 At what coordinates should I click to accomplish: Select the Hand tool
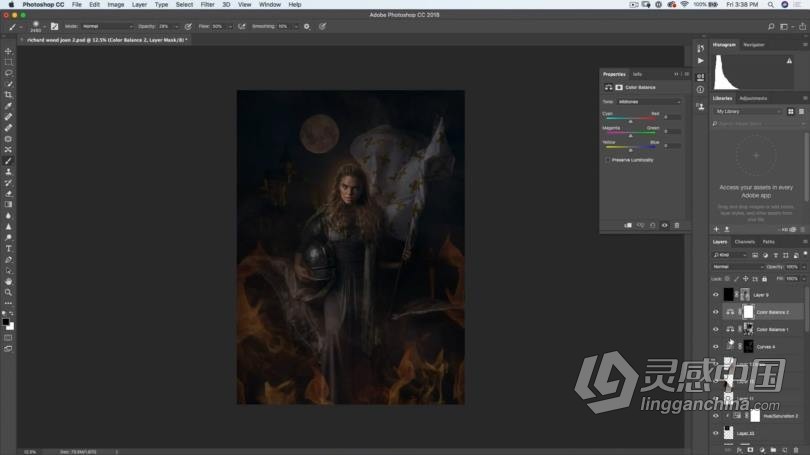8,281
